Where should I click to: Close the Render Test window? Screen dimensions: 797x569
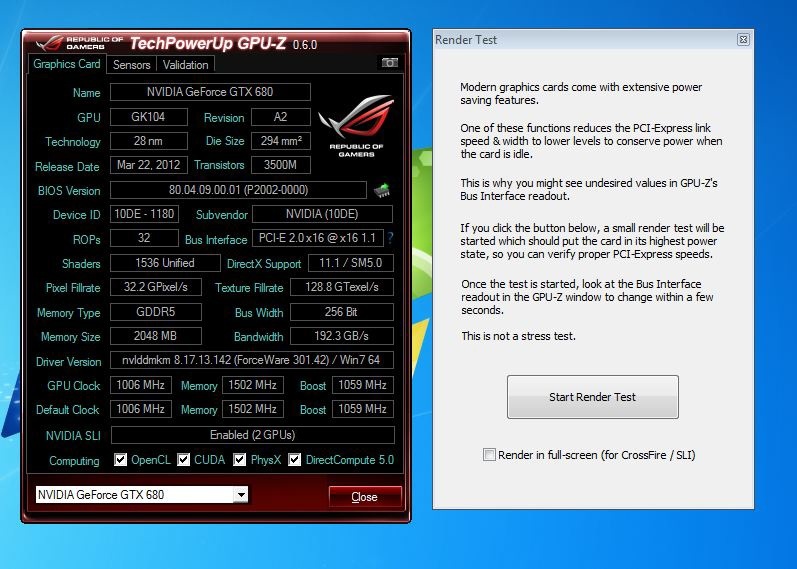(x=743, y=39)
